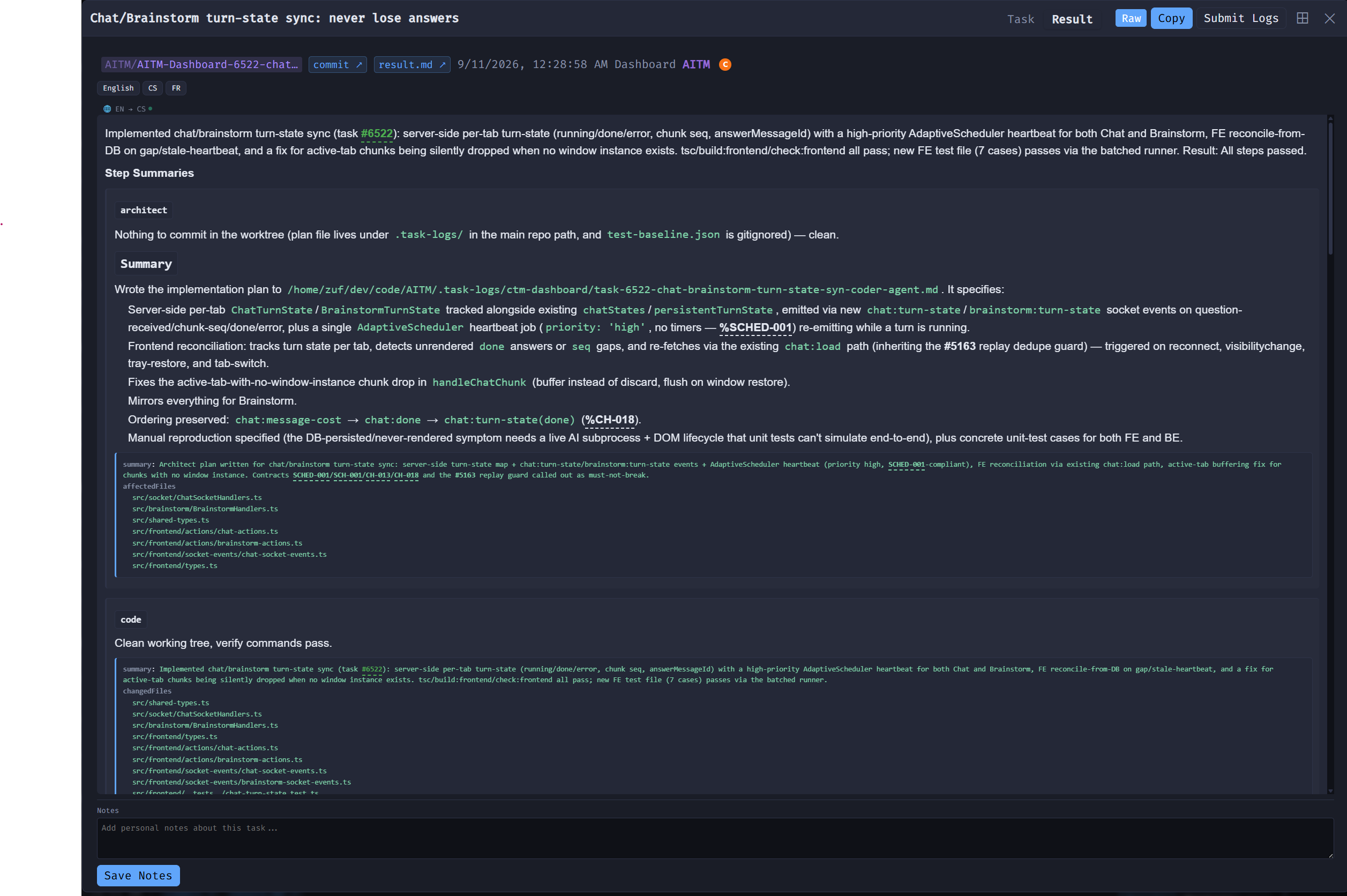
Task: Click the AITM-Dashboard-6522 branch tag
Action: point(201,64)
